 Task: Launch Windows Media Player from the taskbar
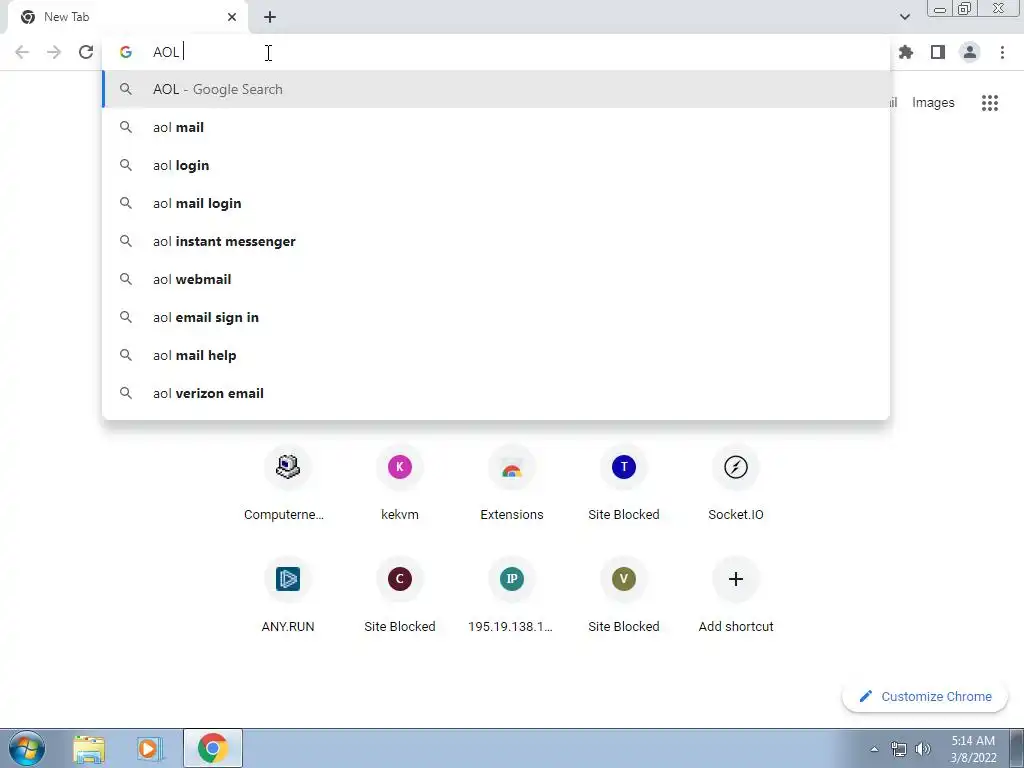(150, 748)
